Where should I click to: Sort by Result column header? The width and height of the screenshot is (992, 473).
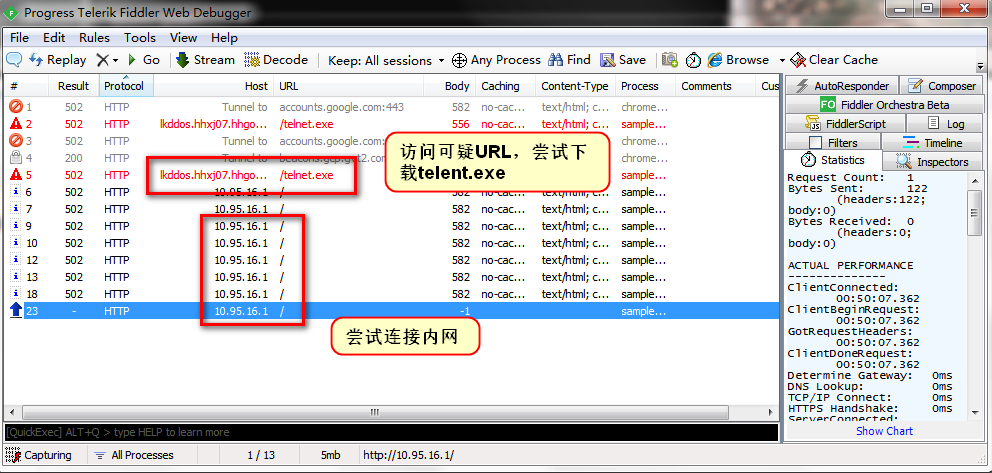[x=73, y=86]
